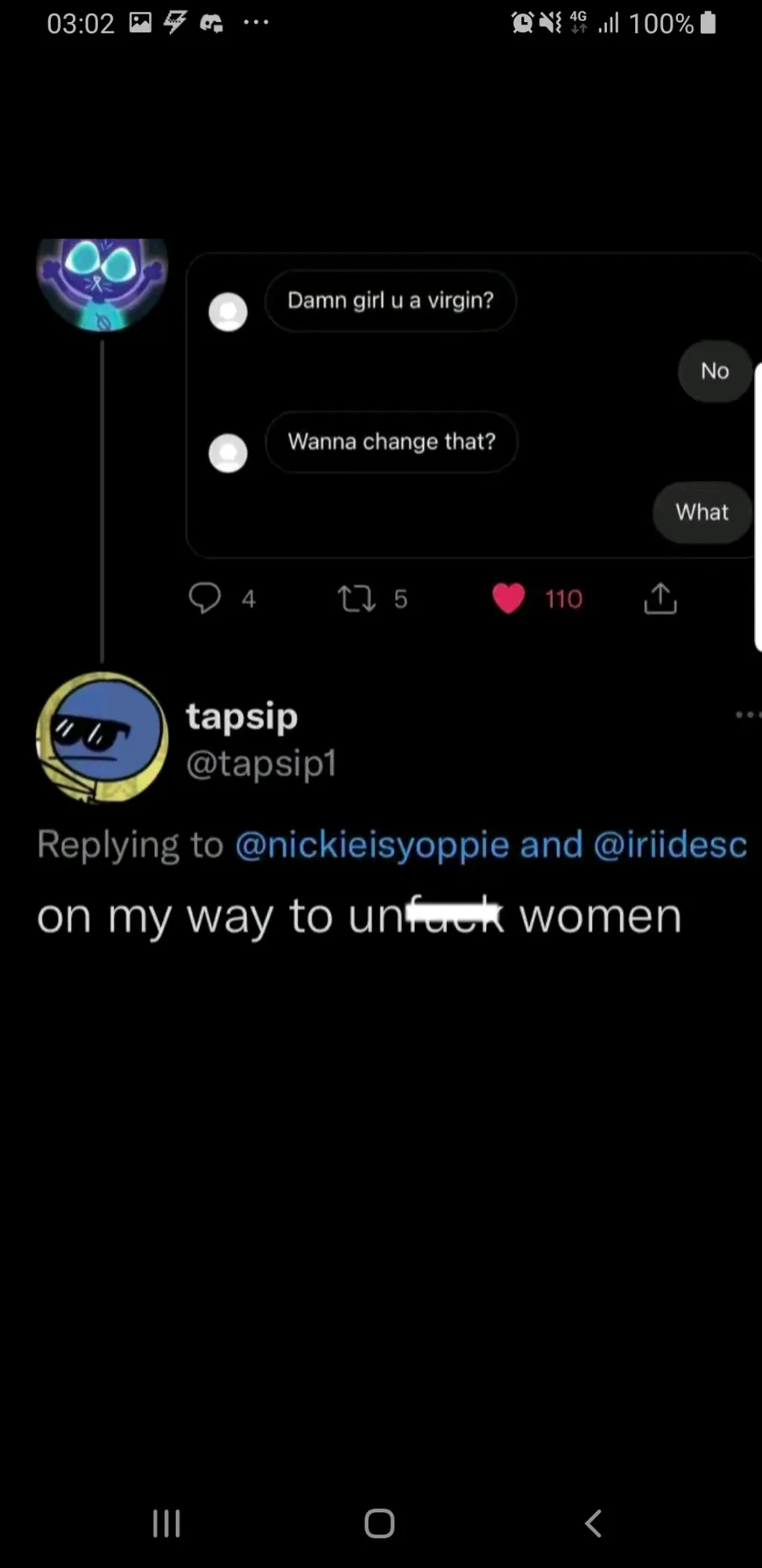
Task: Tap the @tapsip1 handle
Action: (261, 764)
